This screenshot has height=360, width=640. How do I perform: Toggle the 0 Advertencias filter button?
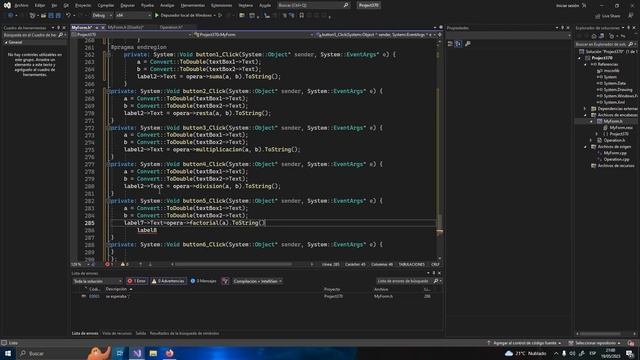click(168, 281)
